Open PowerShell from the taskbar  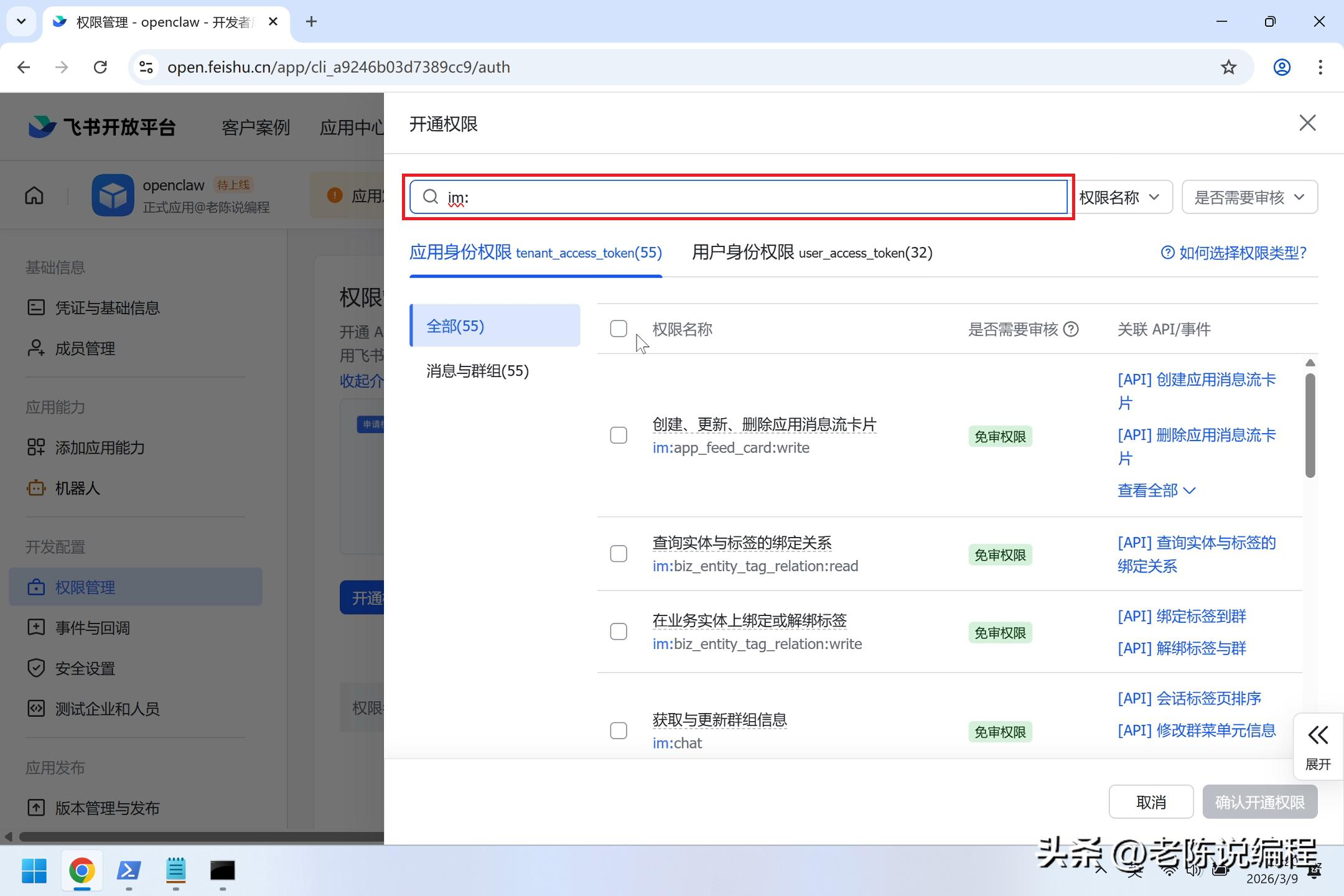(x=129, y=870)
